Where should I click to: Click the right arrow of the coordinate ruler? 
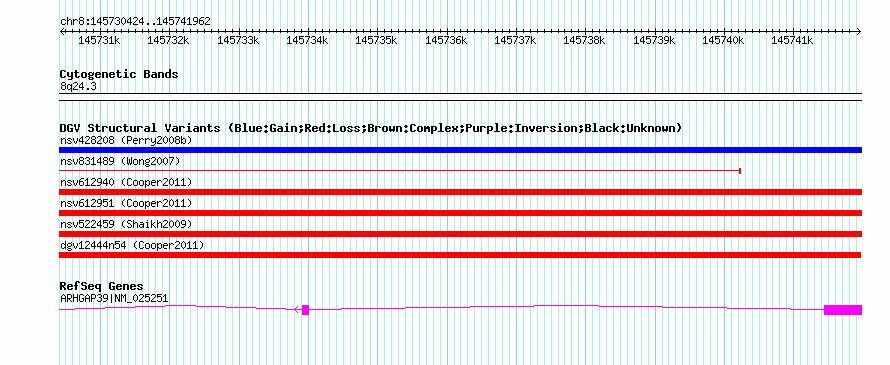(x=859, y=31)
